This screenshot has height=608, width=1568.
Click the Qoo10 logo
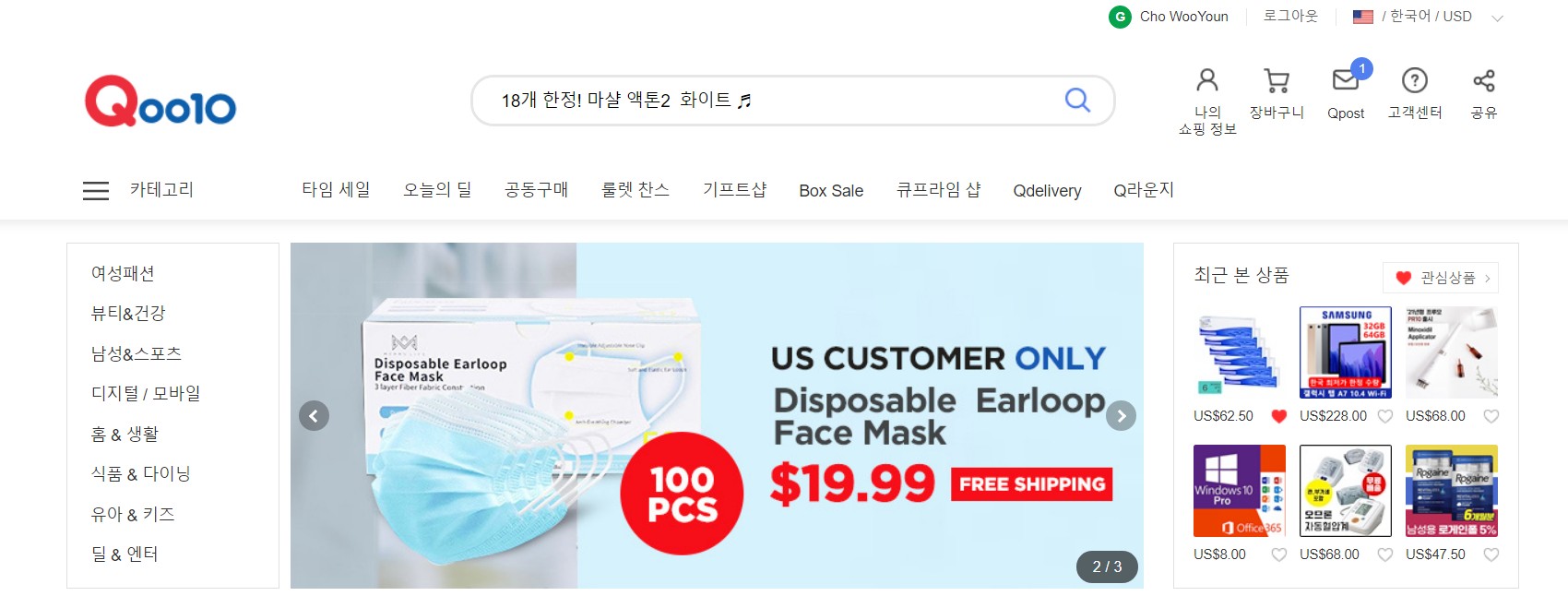160,101
